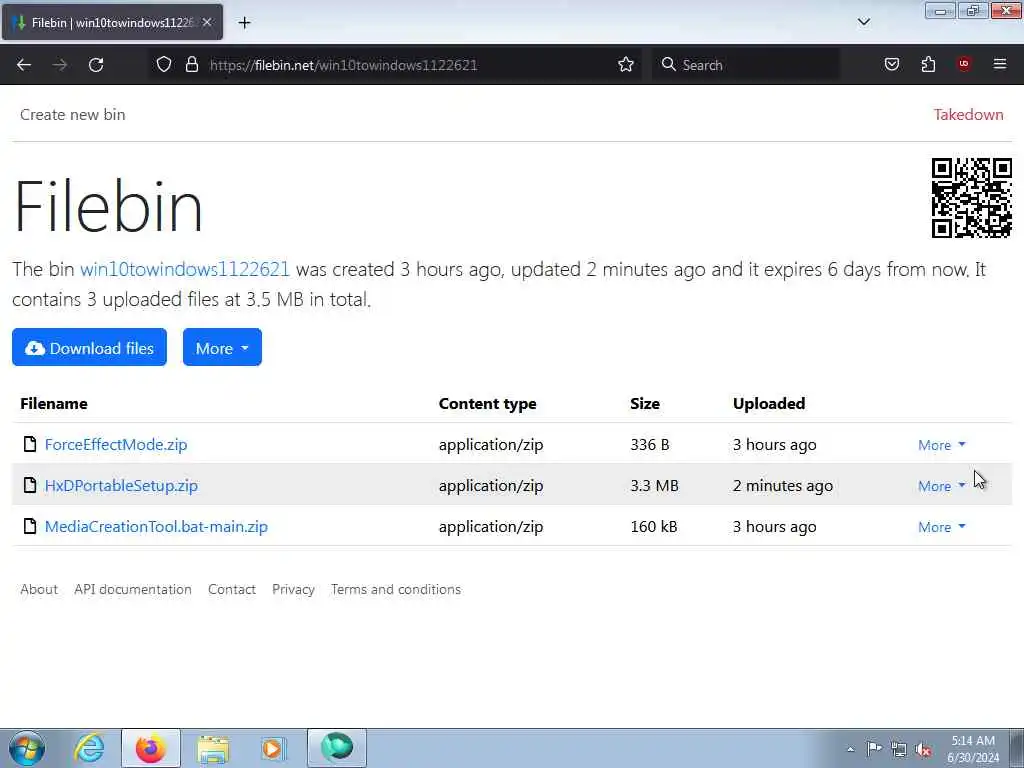Image resolution: width=1024 pixels, height=768 pixels.
Task: Open Windows Media Player from the taskbar
Action: click(x=272, y=748)
